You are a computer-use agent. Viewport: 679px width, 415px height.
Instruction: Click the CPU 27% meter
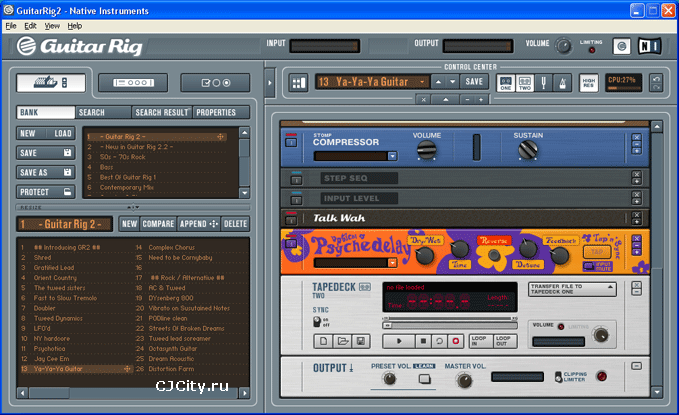[x=623, y=82]
